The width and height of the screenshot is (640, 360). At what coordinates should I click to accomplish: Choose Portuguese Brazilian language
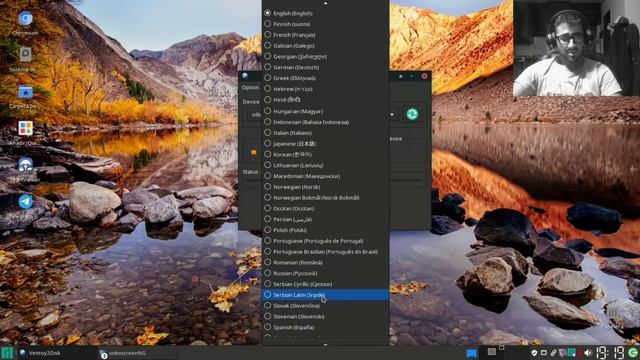tap(325, 252)
